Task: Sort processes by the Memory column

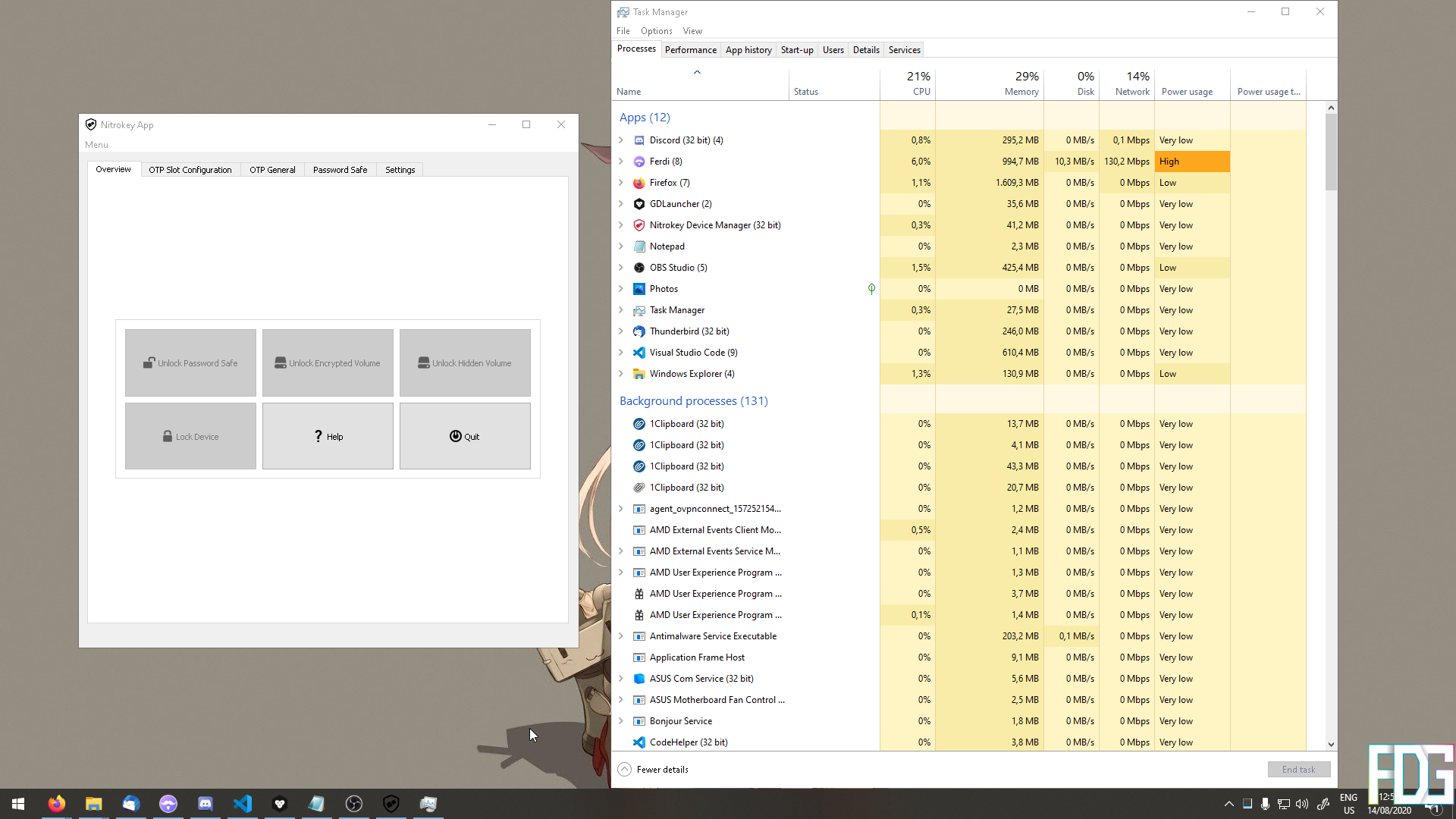Action: pos(990,83)
